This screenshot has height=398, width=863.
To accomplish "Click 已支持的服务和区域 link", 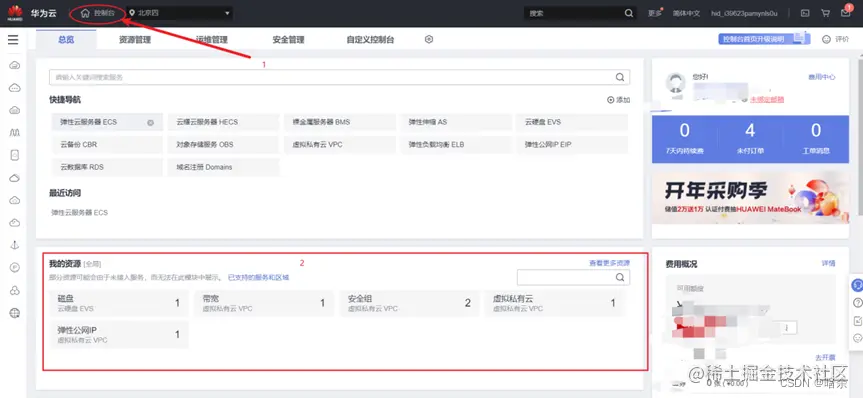I will tap(259, 277).
